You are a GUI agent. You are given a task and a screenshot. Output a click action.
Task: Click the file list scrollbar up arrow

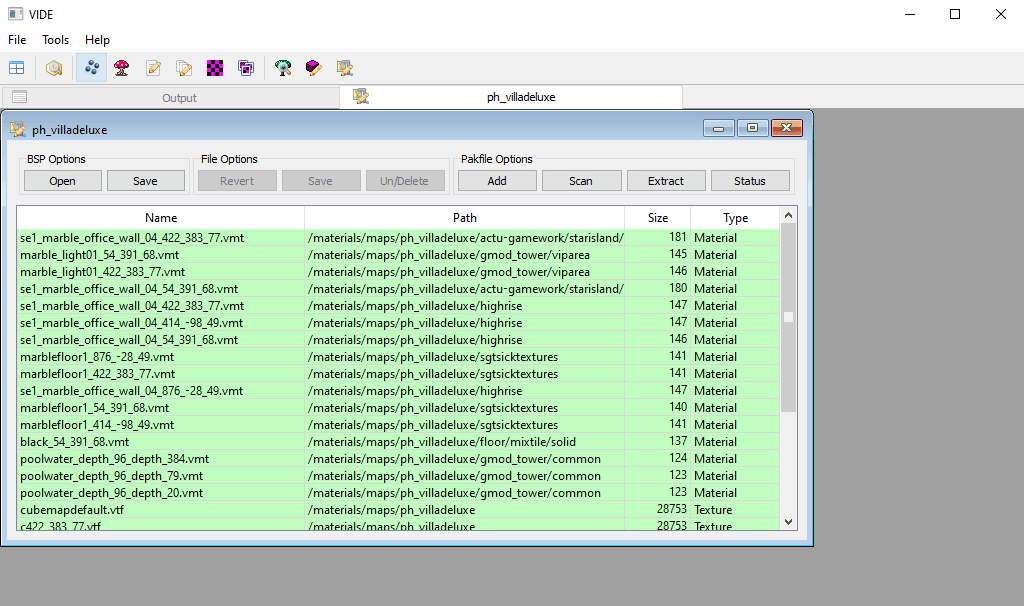pyautogui.click(x=788, y=215)
